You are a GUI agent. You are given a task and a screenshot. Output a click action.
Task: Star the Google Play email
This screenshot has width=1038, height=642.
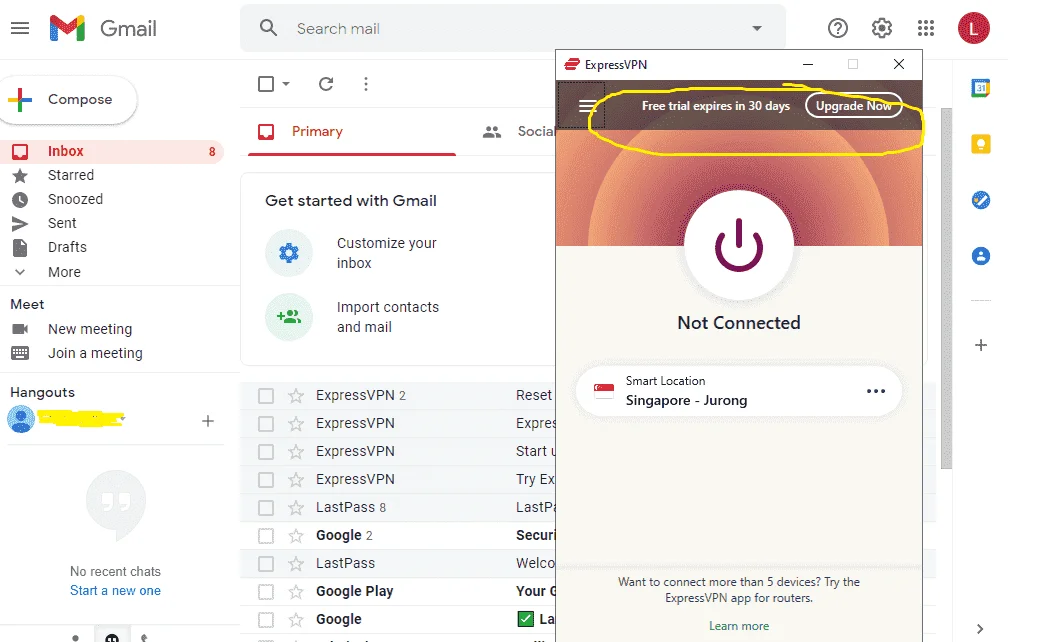click(x=296, y=591)
